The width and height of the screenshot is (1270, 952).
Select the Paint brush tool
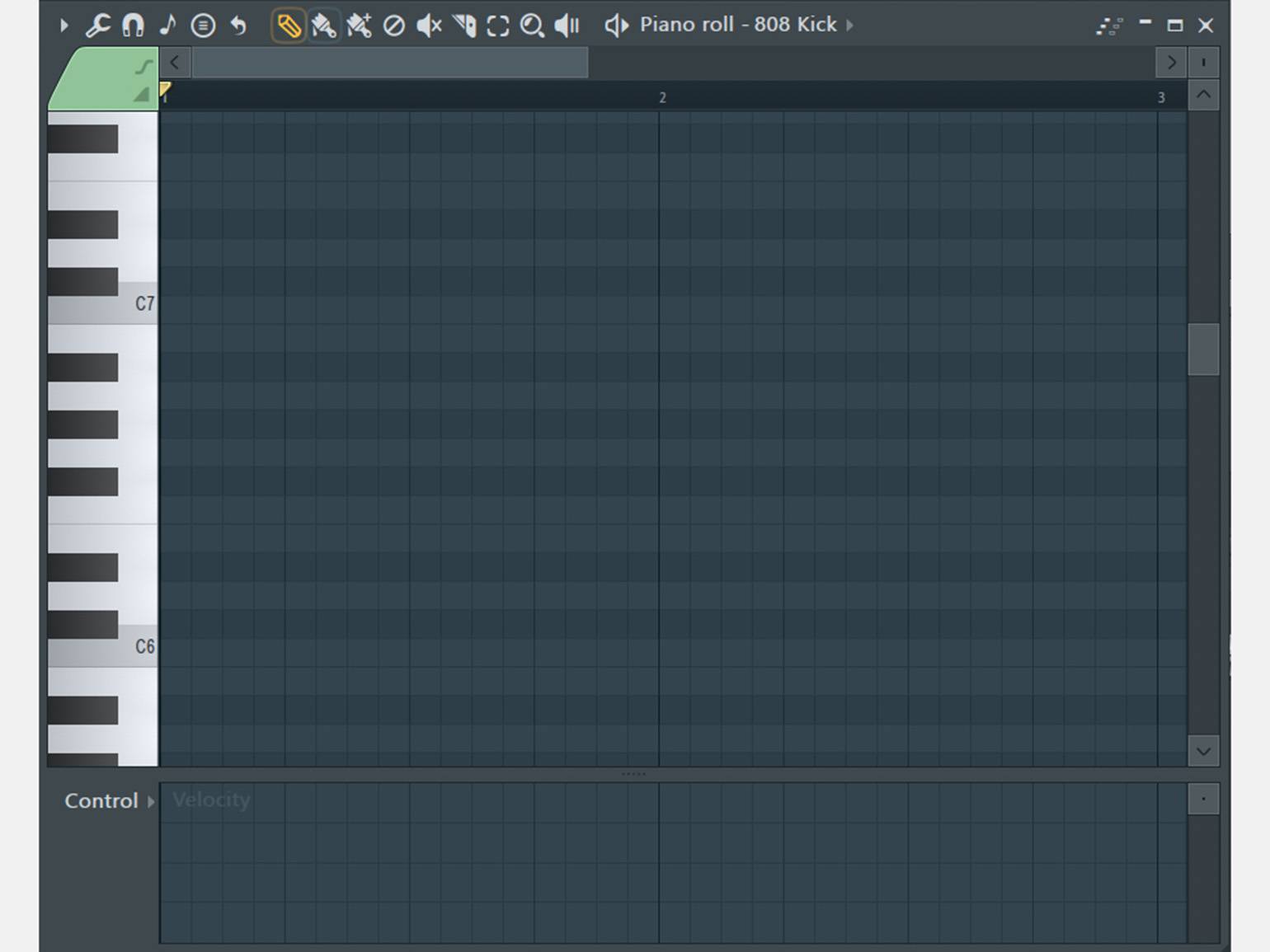tap(323, 26)
